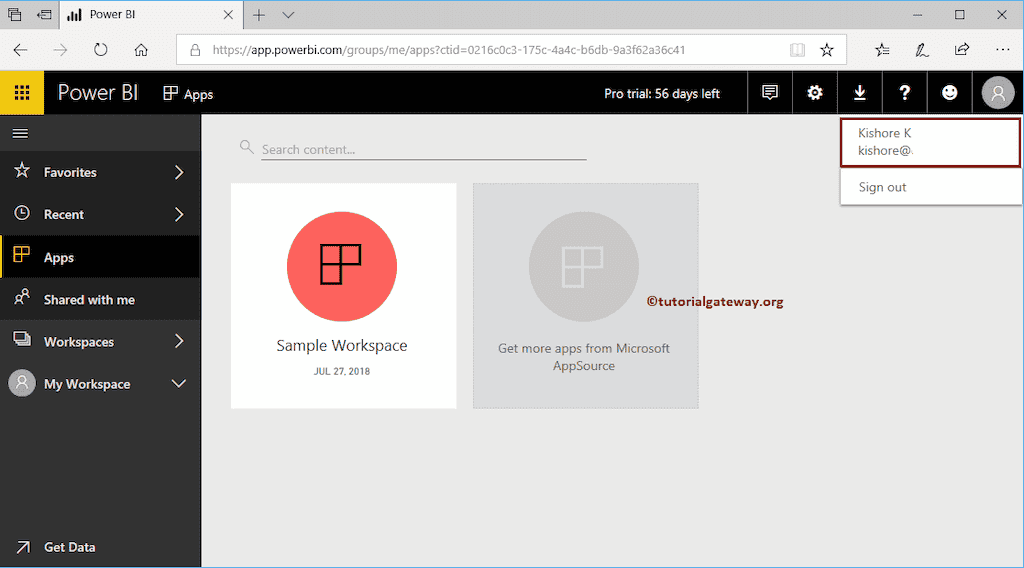The image size is (1024, 568).
Task: Click My Workspace avatar icon
Action: [22, 383]
